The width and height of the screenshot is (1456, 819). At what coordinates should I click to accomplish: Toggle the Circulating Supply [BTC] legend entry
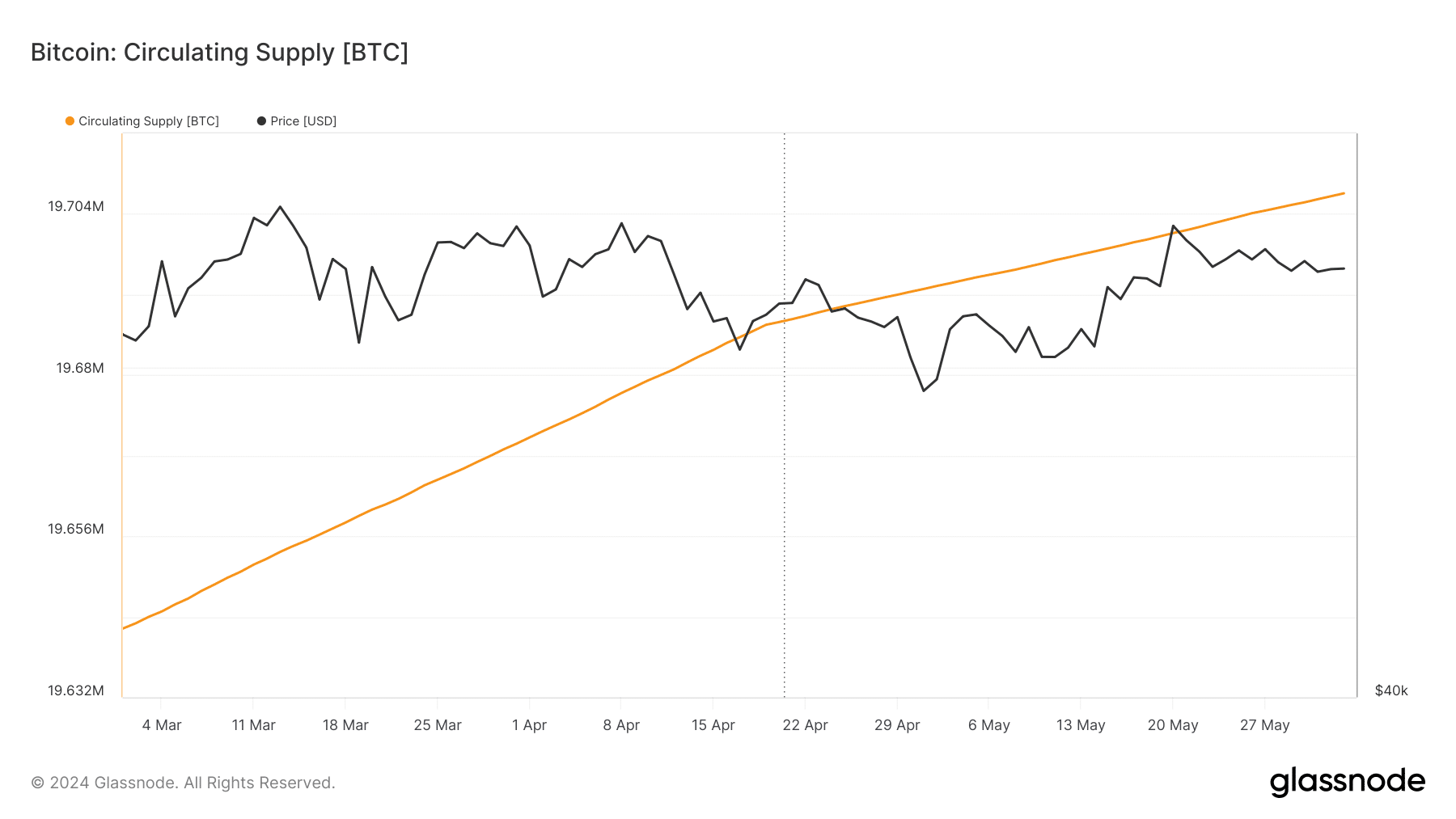coord(142,121)
